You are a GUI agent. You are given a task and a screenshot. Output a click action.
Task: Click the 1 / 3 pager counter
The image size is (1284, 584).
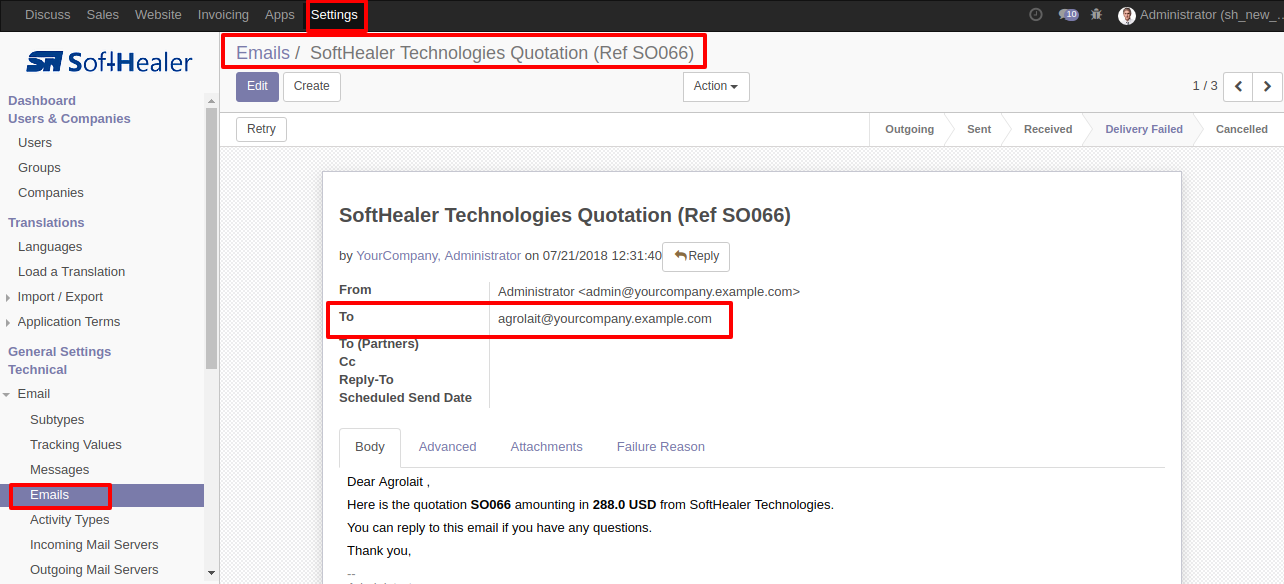click(1205, 86)
